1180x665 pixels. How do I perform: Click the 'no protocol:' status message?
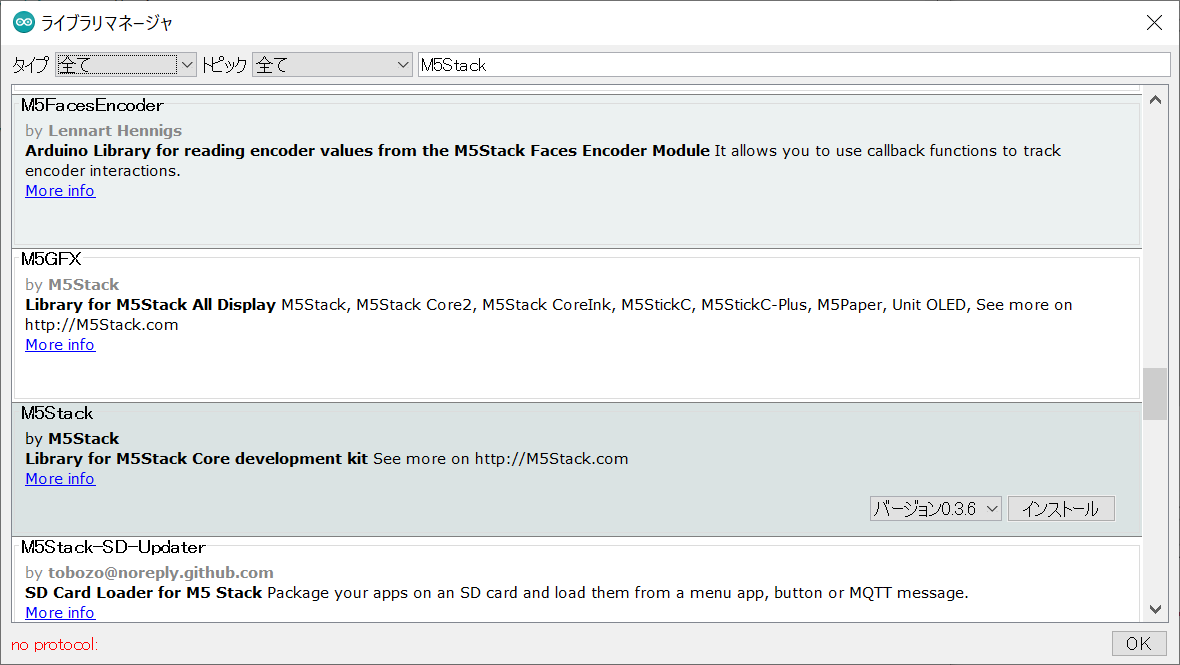(x=54, y=645)
